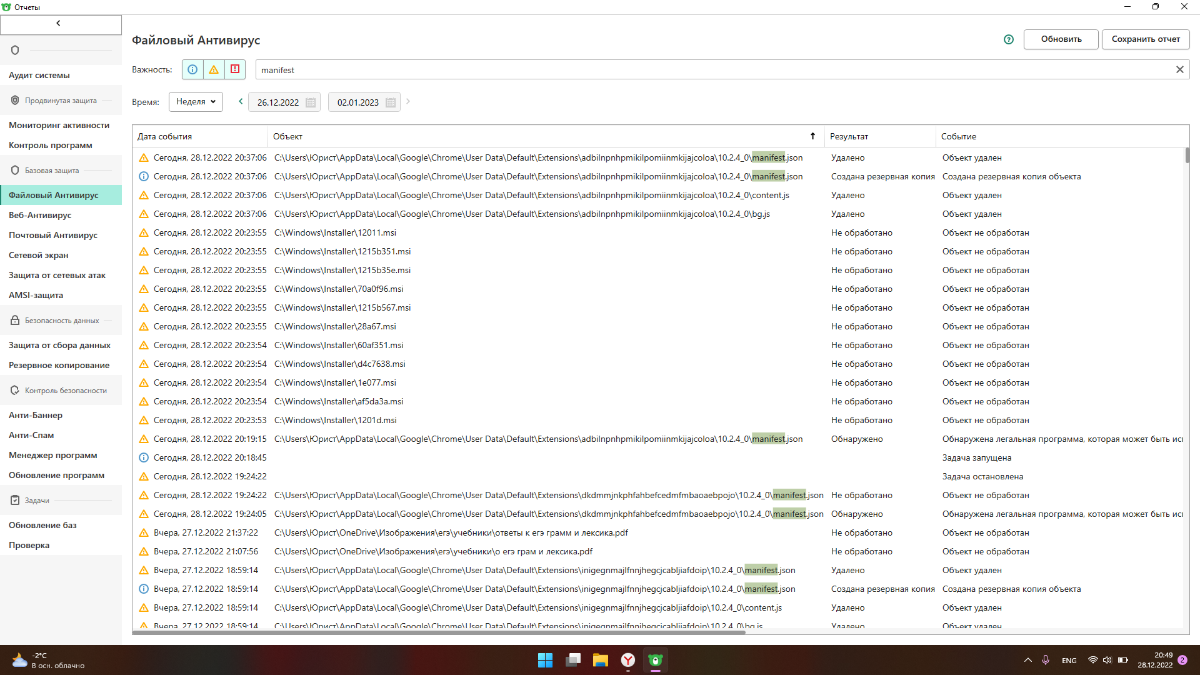Toggle the warning importance filter icon
This screenshot has width=1200, height=675.
[214, 70]
